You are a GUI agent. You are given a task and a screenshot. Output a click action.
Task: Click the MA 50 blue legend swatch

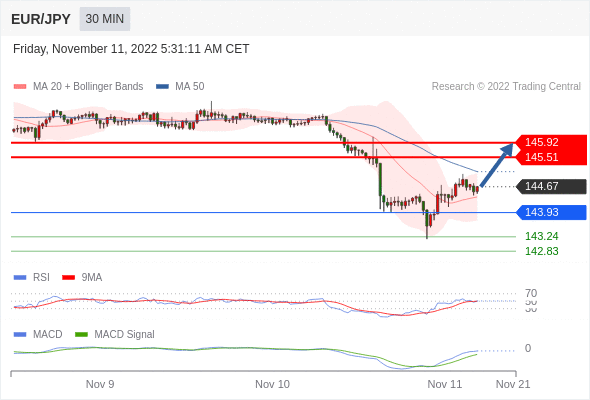click(x=162, y=87)
